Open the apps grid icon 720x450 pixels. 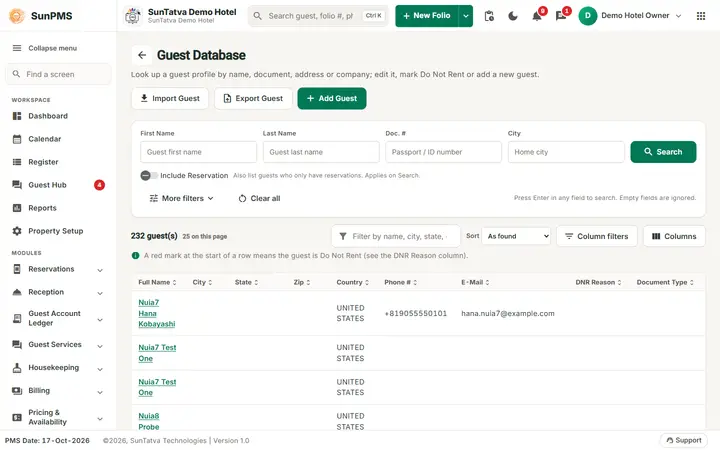pos(701,16)
